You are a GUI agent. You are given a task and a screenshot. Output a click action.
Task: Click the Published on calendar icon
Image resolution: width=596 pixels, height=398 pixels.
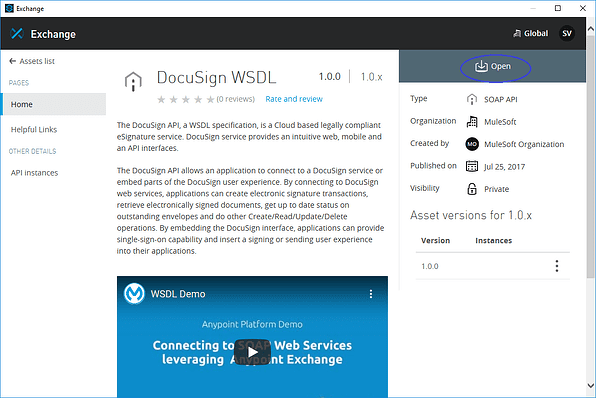(472, 166)
